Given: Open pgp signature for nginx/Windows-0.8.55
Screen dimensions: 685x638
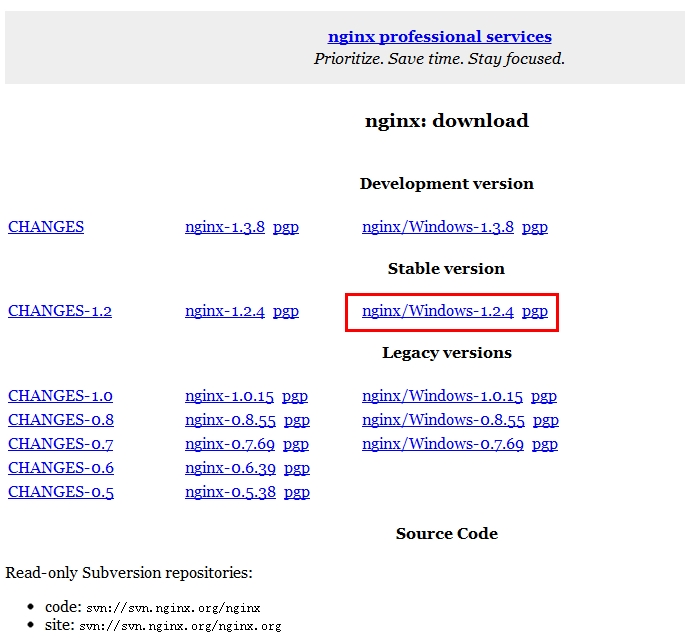Looking at the screenshot, I should pos(546,421).
